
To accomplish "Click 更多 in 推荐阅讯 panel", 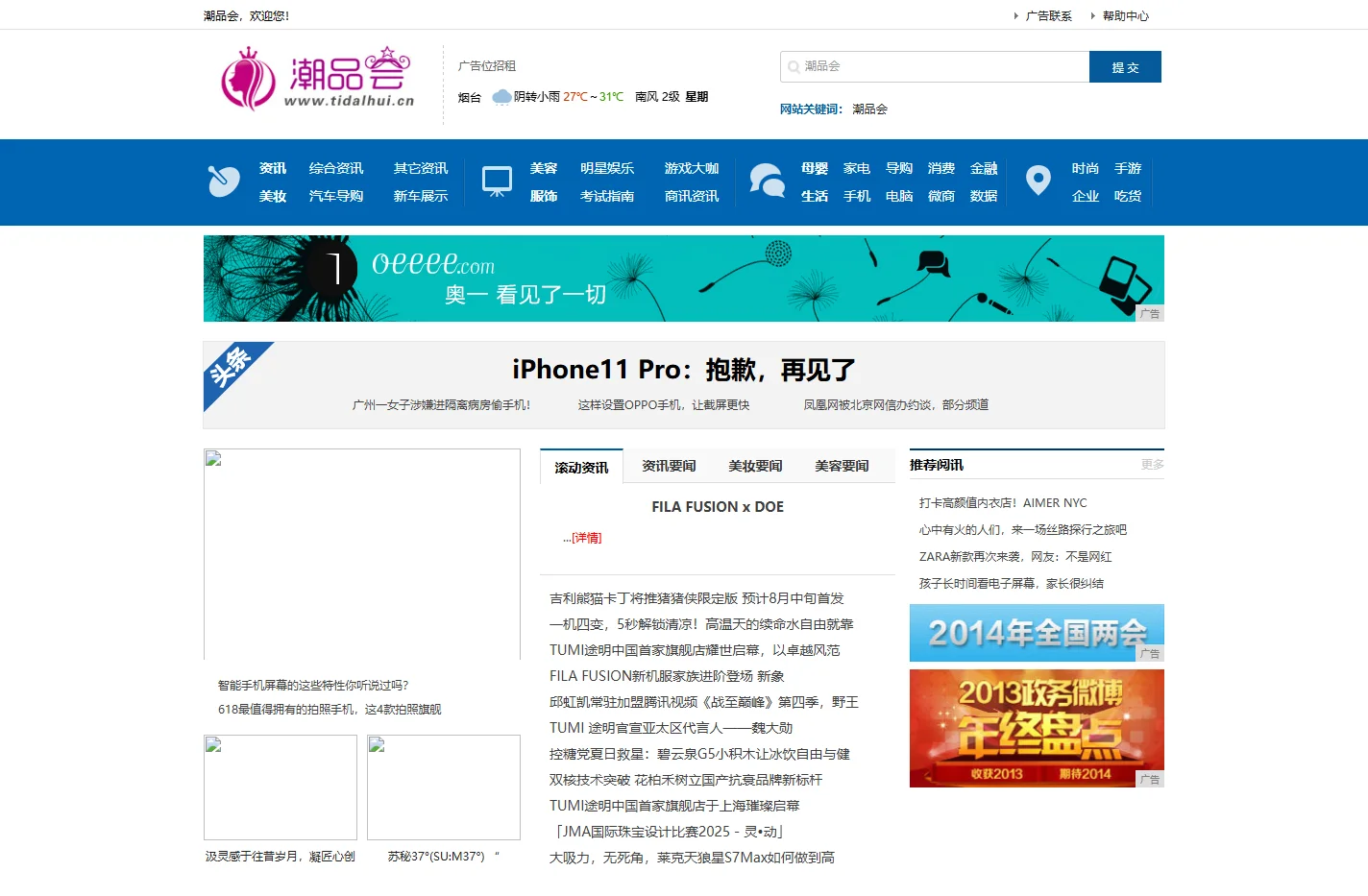I will (1153, 465).
